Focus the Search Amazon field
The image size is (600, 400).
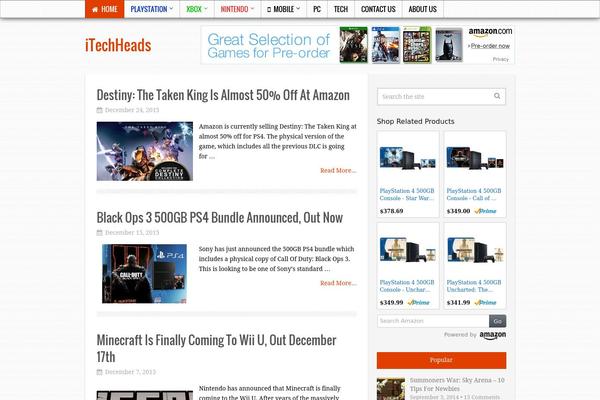point(433,321)
